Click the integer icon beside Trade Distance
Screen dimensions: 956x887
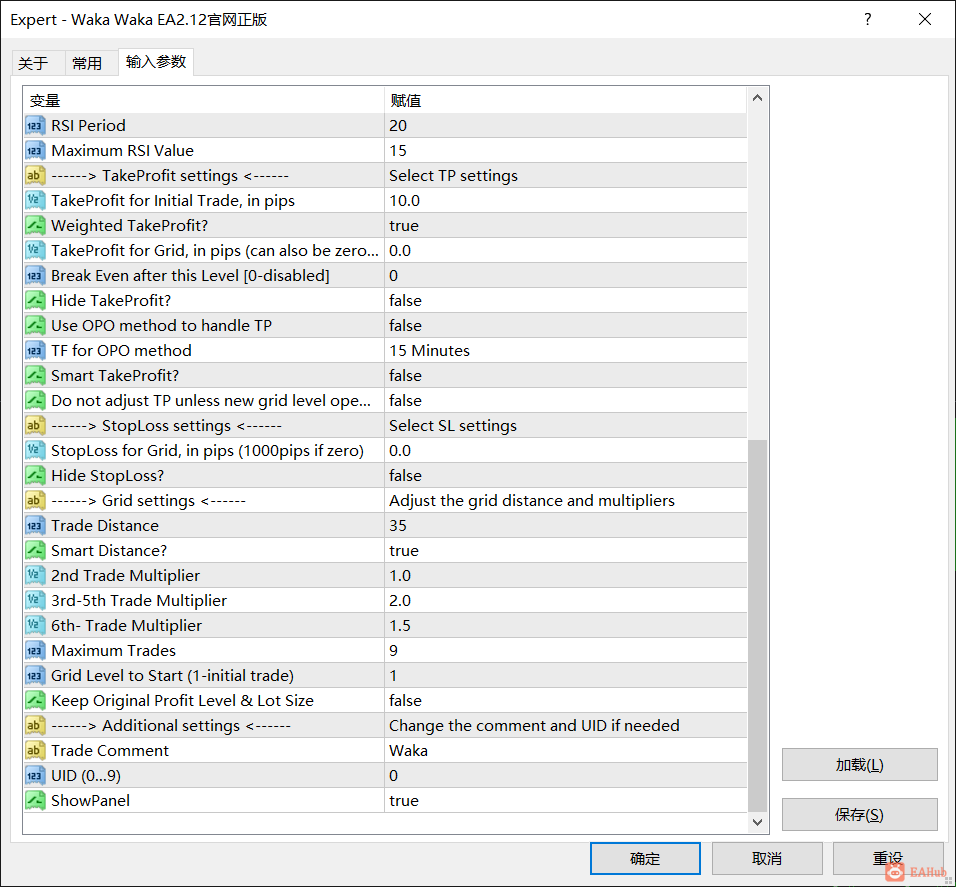[x=35, y=525]
